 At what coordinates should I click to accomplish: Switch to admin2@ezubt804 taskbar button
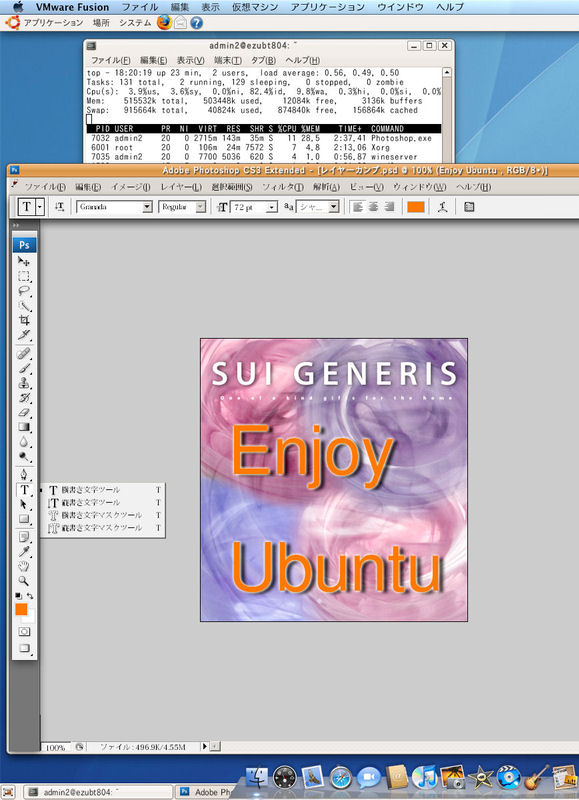[97, 792]
